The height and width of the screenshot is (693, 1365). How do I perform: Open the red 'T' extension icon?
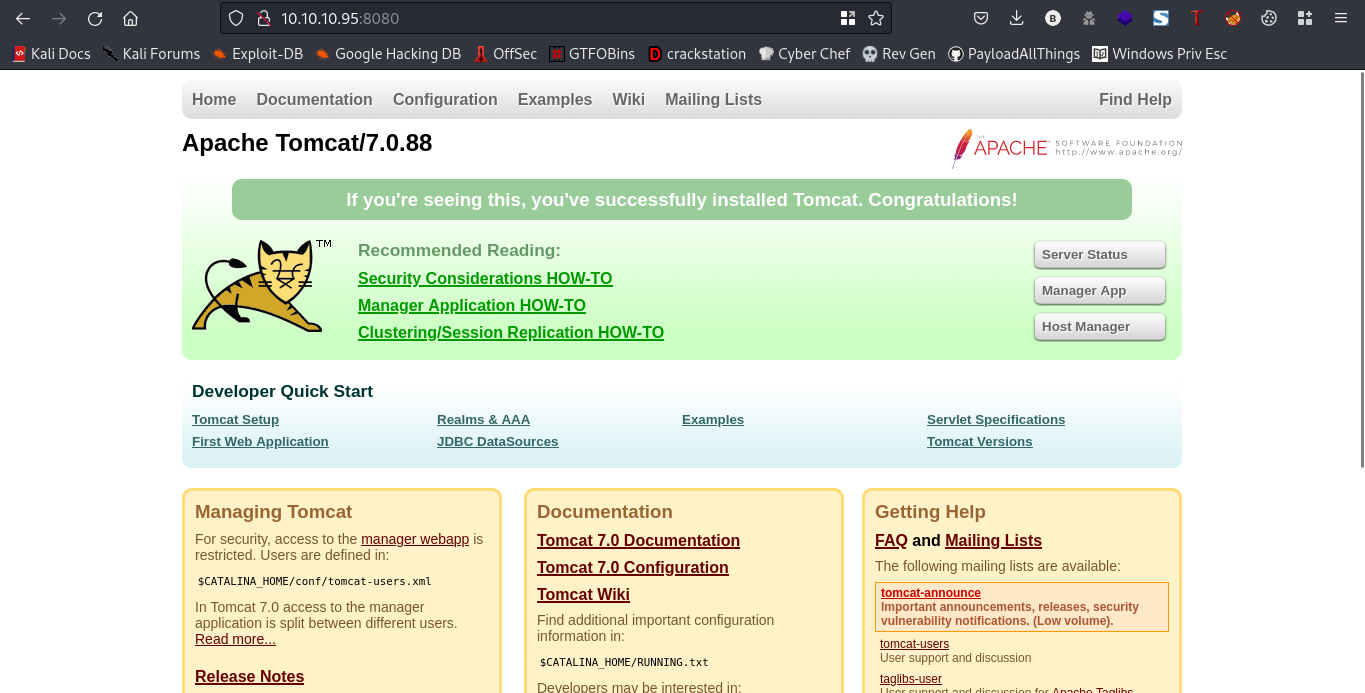click(1196, 18)
